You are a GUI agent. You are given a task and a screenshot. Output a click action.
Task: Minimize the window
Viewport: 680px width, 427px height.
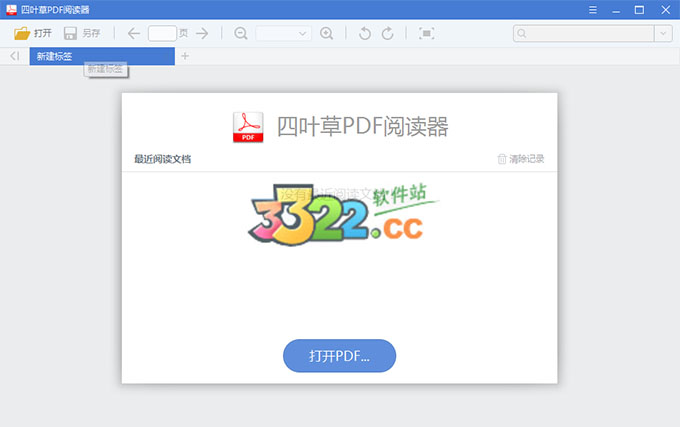tap(616, 10)
